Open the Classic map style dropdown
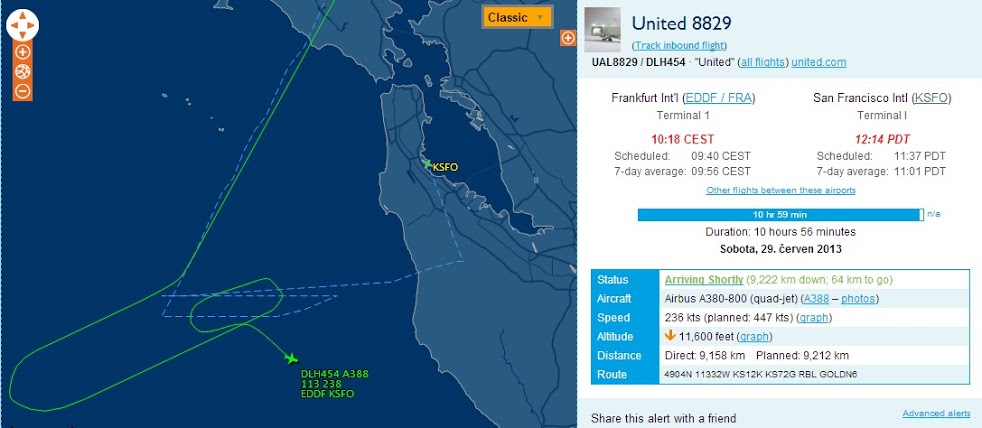This screenshot has height=428, width=982. (x=517, y=17)
